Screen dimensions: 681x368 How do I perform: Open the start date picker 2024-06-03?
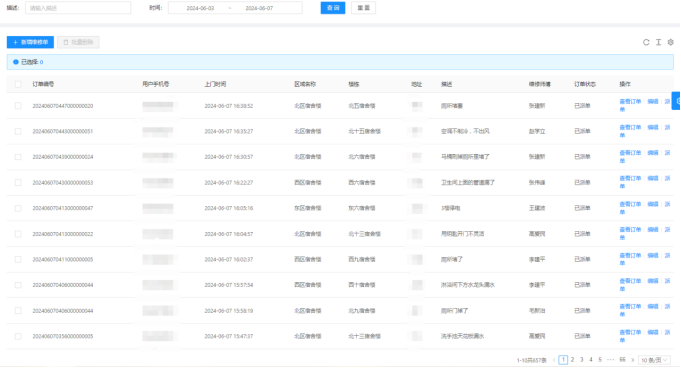tap(200, 8)
